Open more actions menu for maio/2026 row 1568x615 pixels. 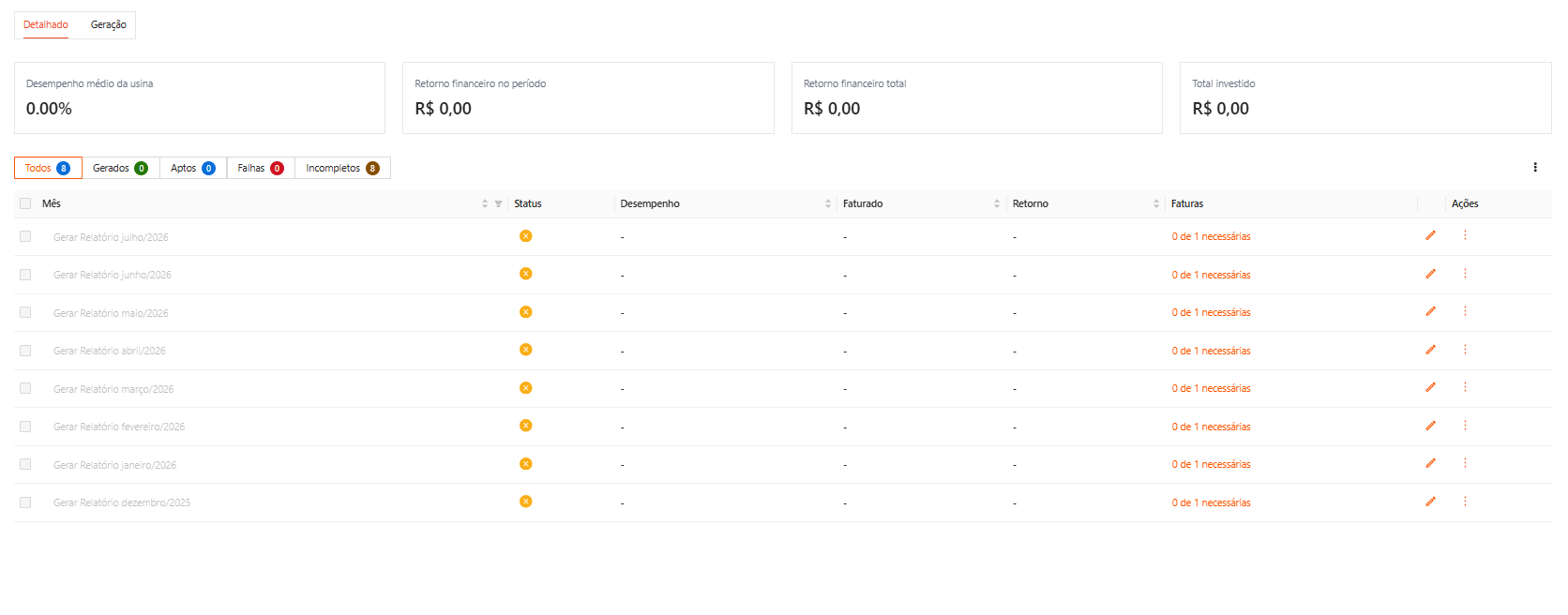coord(1465,311)
